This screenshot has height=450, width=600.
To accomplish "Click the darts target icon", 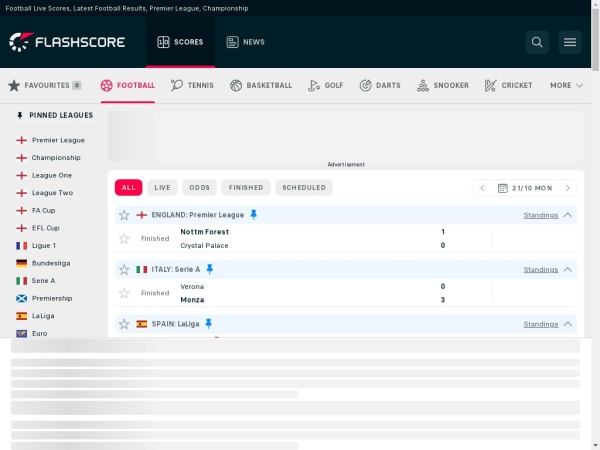I will [x=365, y=85].
